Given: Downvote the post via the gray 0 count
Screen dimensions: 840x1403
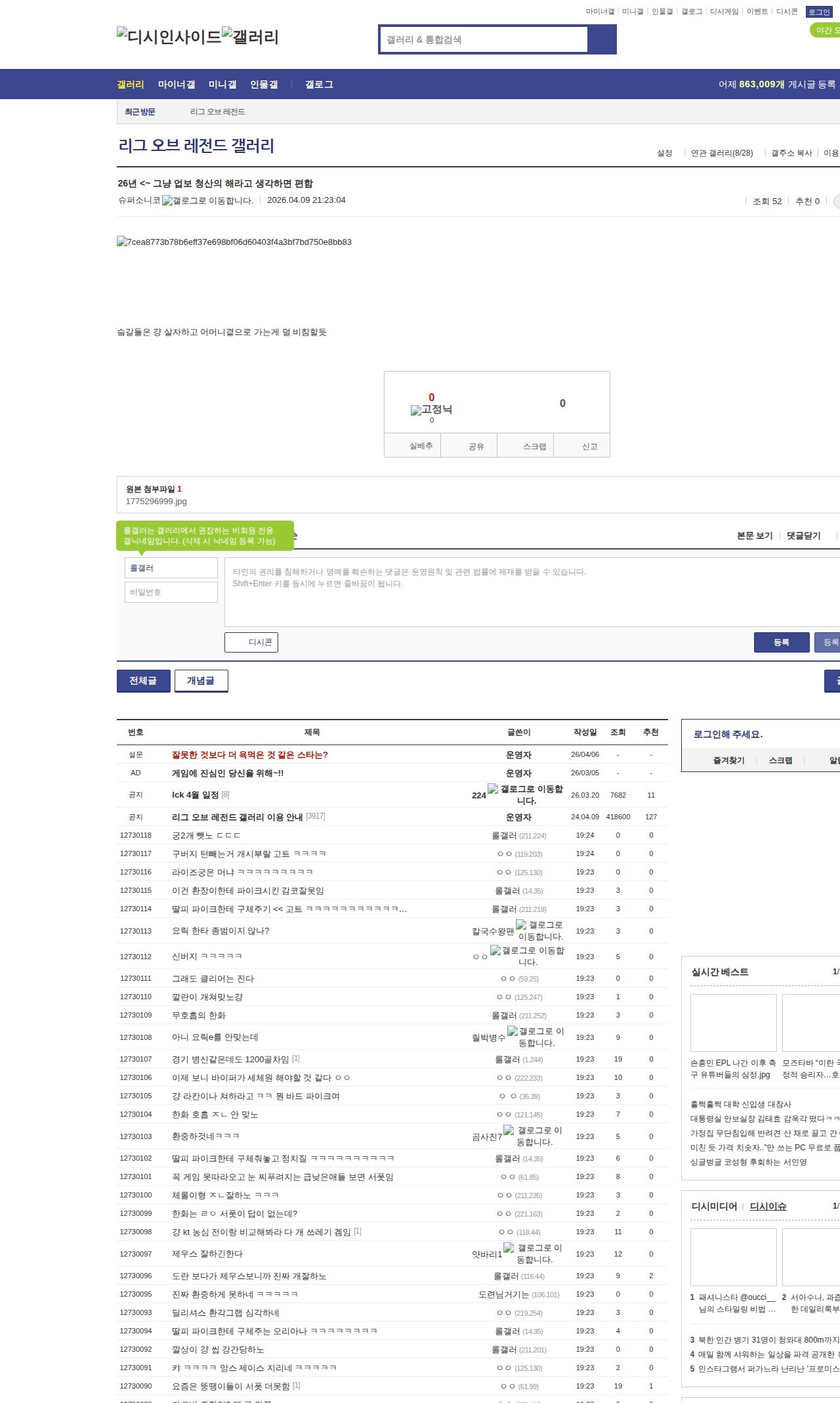Looking at the screenshot, I should pyautogui.click(x=562, y=403).
